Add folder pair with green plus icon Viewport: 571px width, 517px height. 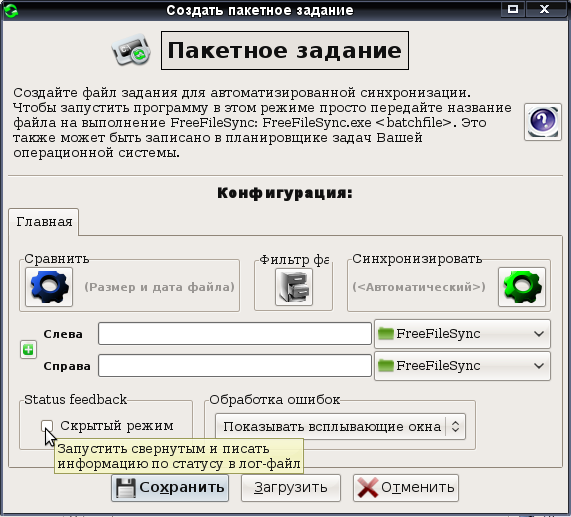point(28,350)
